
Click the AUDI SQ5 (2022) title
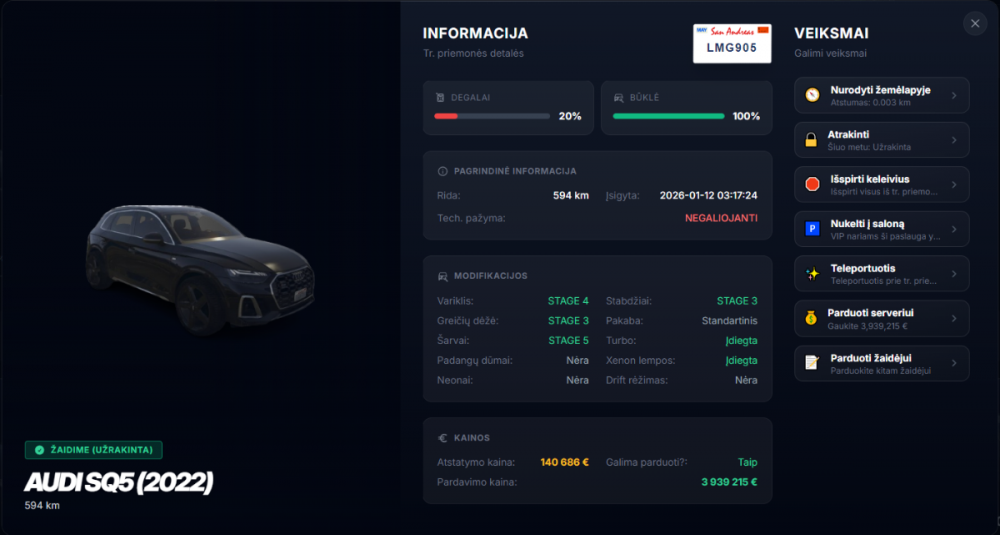click(x=119, y=483)
